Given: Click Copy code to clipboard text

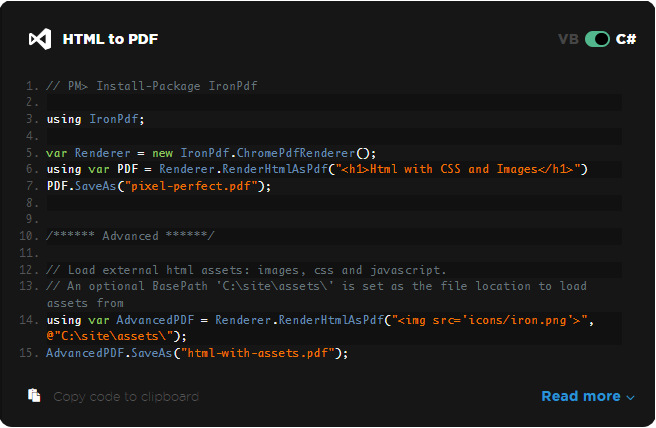Looking at the screenshot, I should click(126, 397).
